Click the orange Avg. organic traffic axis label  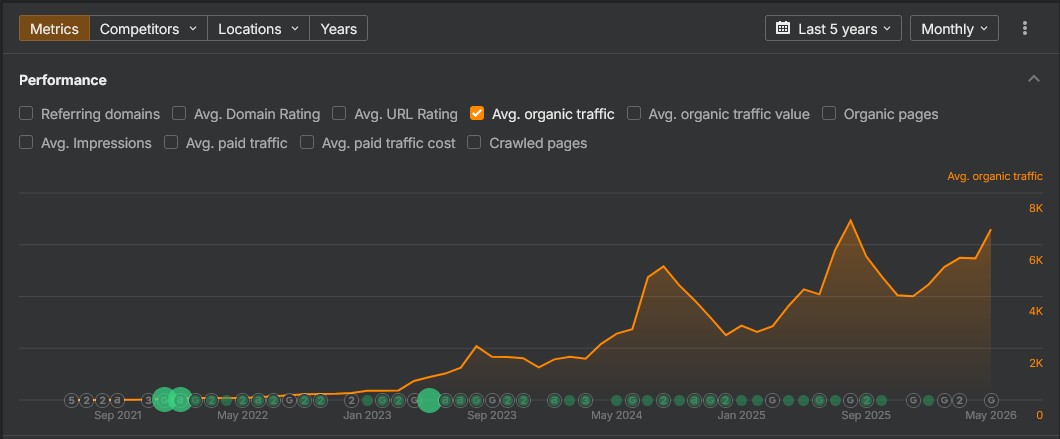(994, 176)
